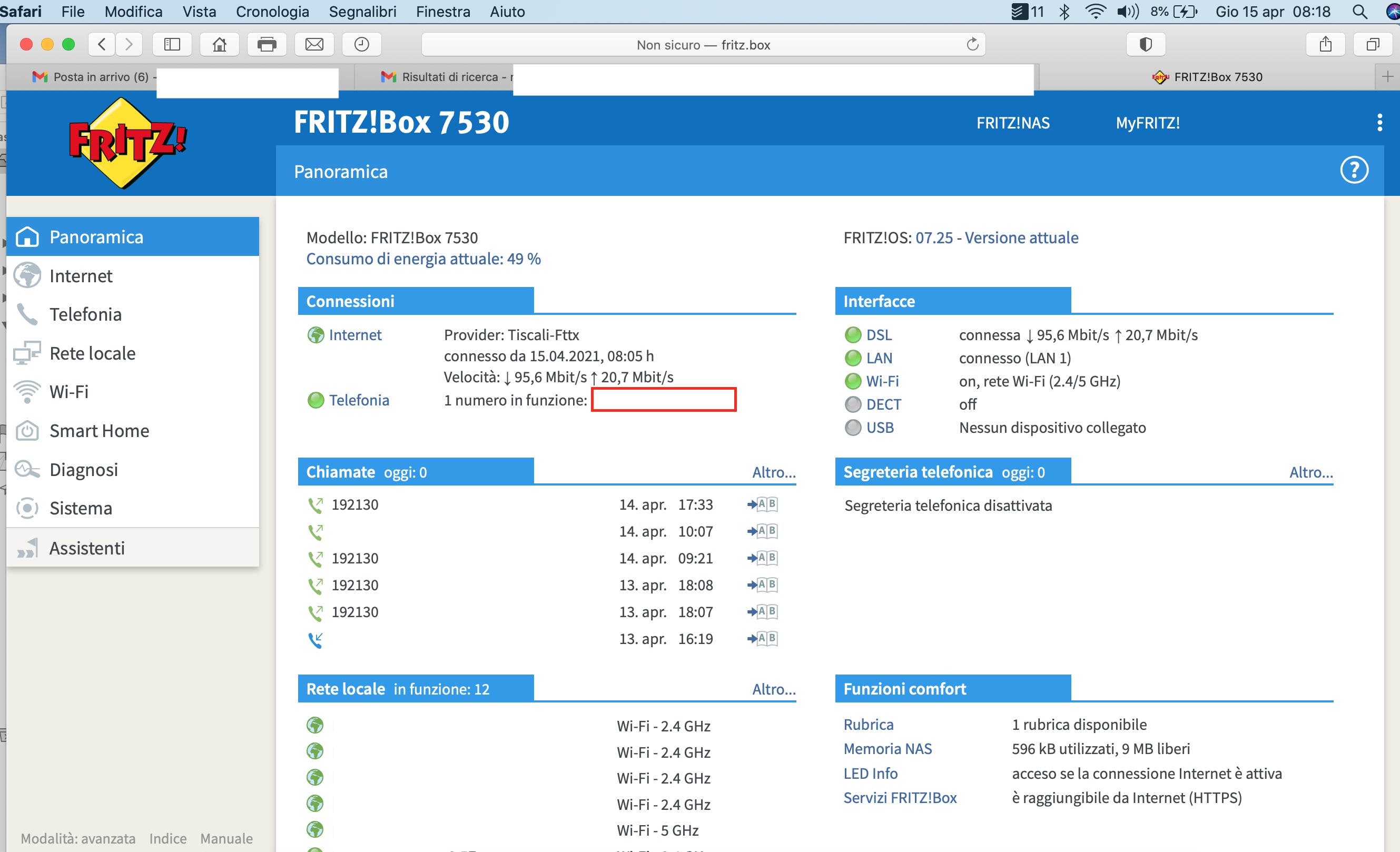Screen dimensions: 1400x852
Task: Expand Smart Home sidebar menu
Action: click(x=133, y=431)
